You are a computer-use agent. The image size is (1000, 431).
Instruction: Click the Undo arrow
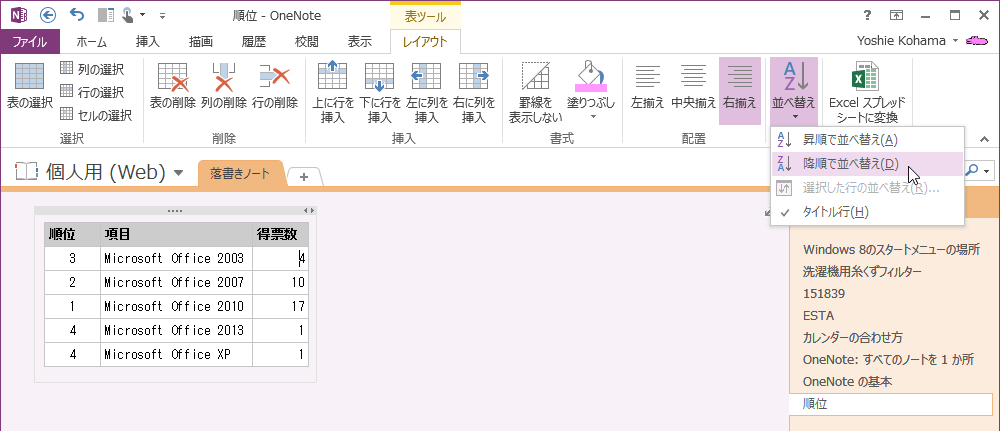(x=77, y=14)
